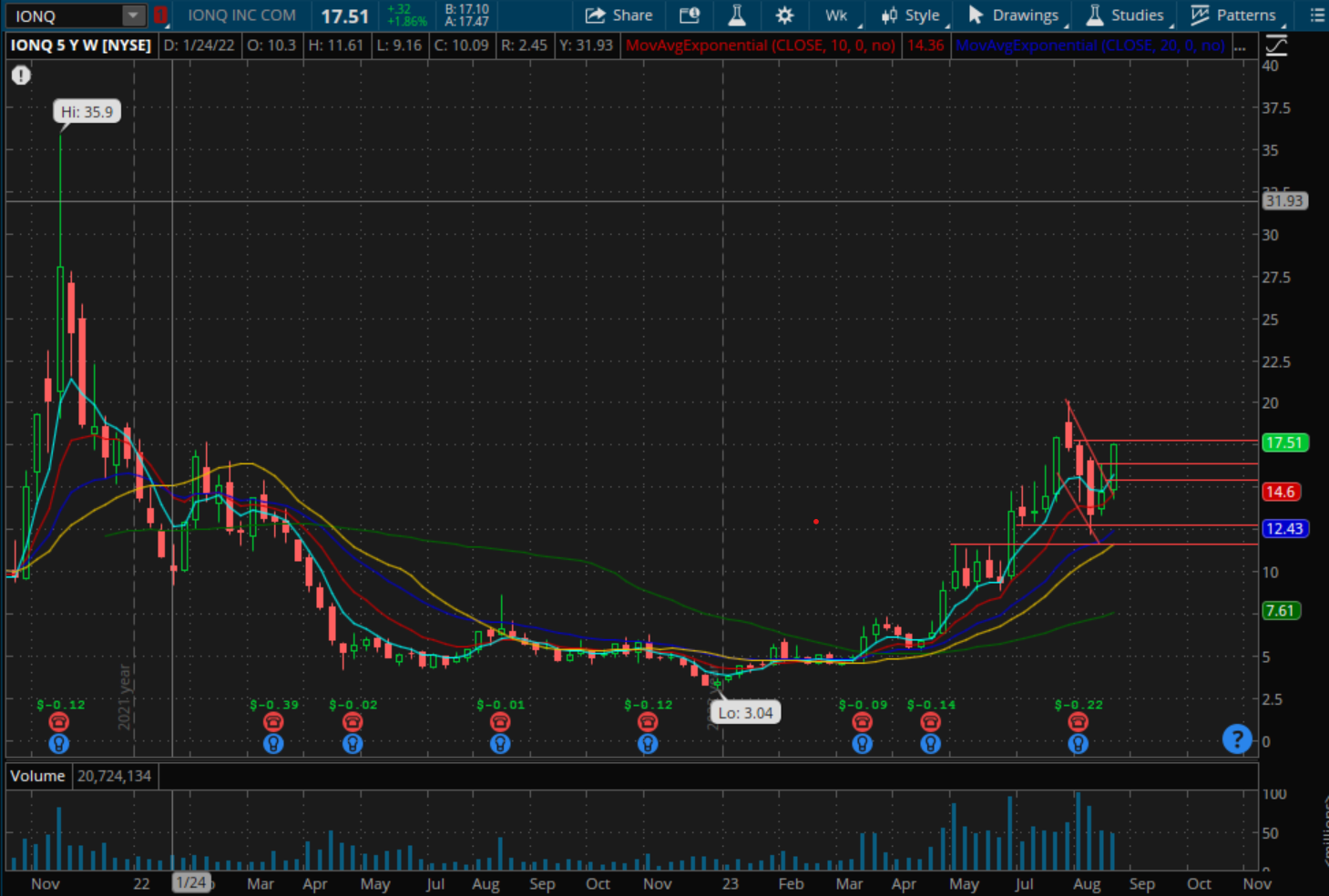Click the D: 1/24/22 date readout

point(199,45)
